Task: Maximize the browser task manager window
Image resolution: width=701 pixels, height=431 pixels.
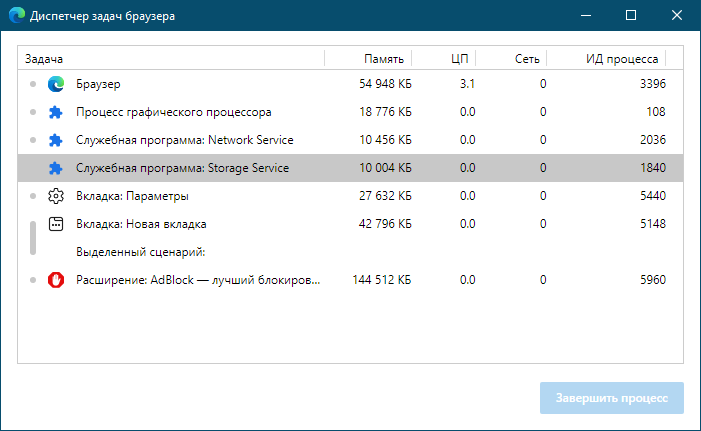Action: pos(631,16)
